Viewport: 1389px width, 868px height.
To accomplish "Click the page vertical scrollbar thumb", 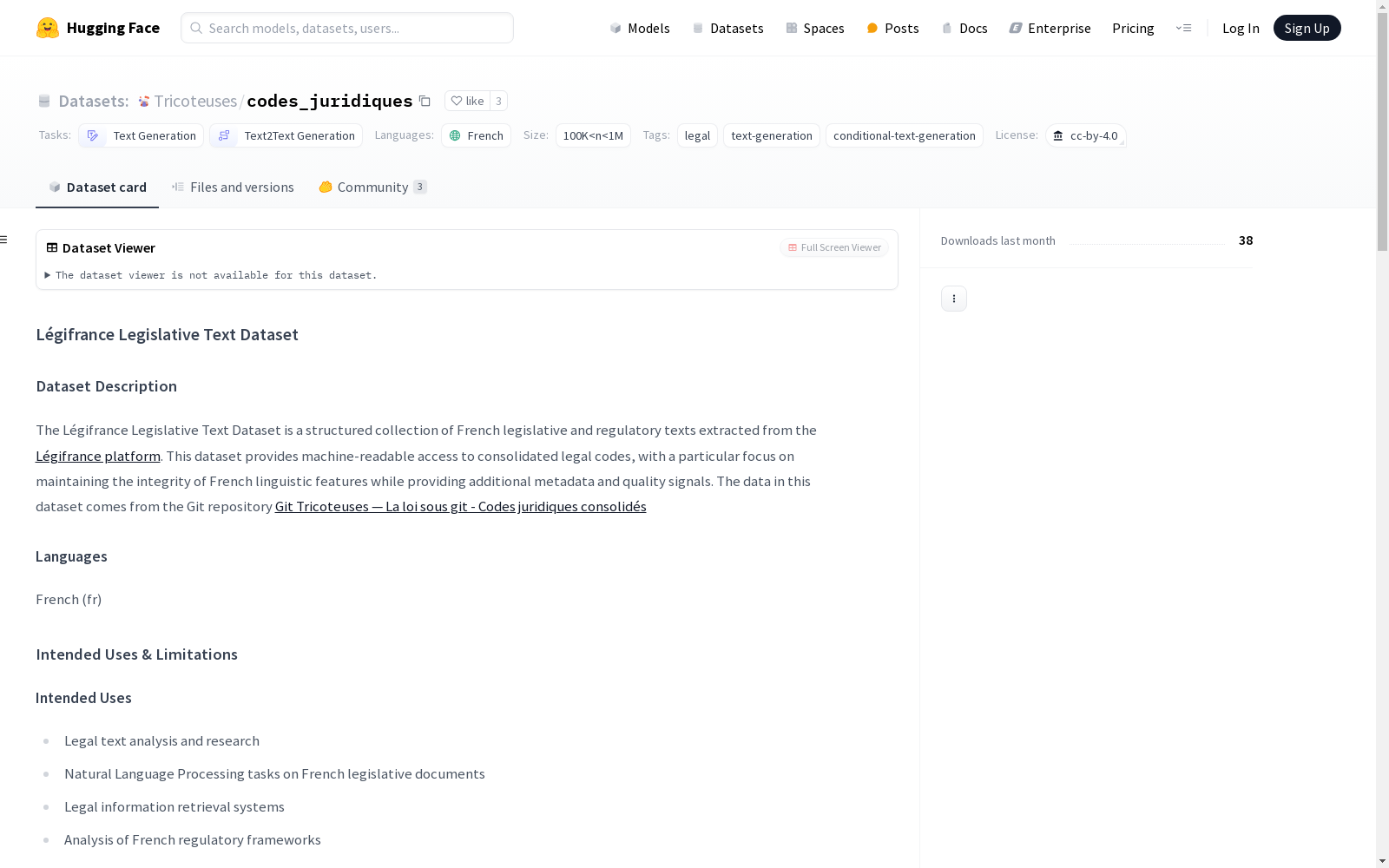I will pyautogui.click(x=1382, y=130).
